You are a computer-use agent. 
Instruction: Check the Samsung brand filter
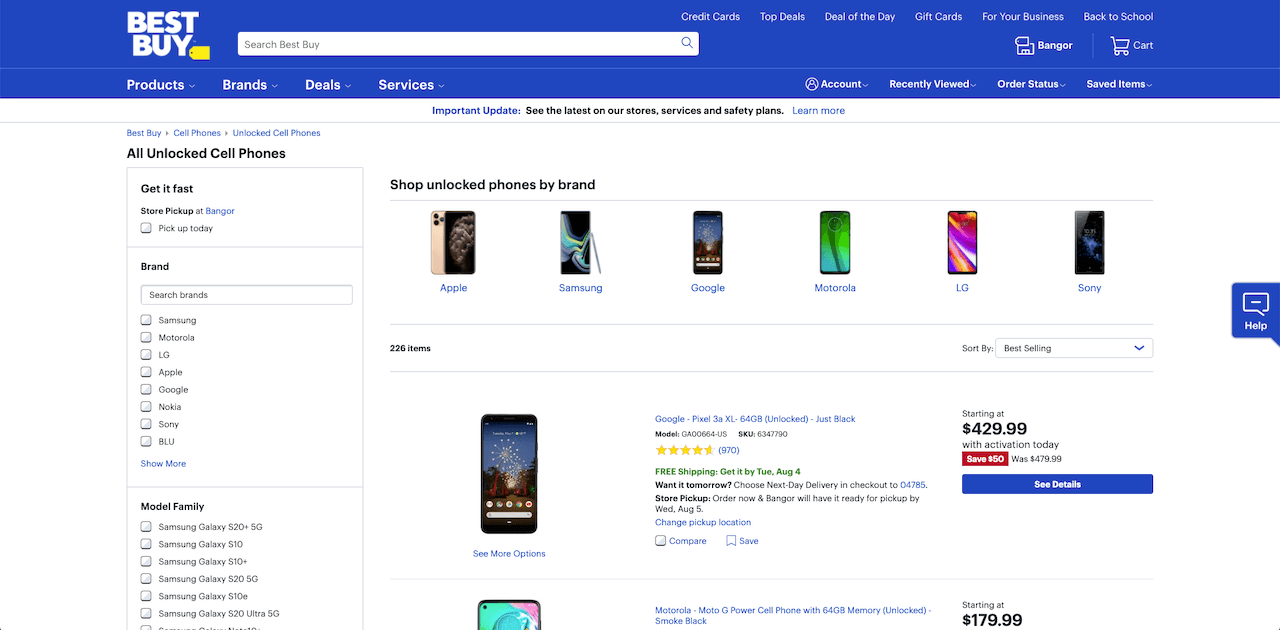[x=145, y=320]
